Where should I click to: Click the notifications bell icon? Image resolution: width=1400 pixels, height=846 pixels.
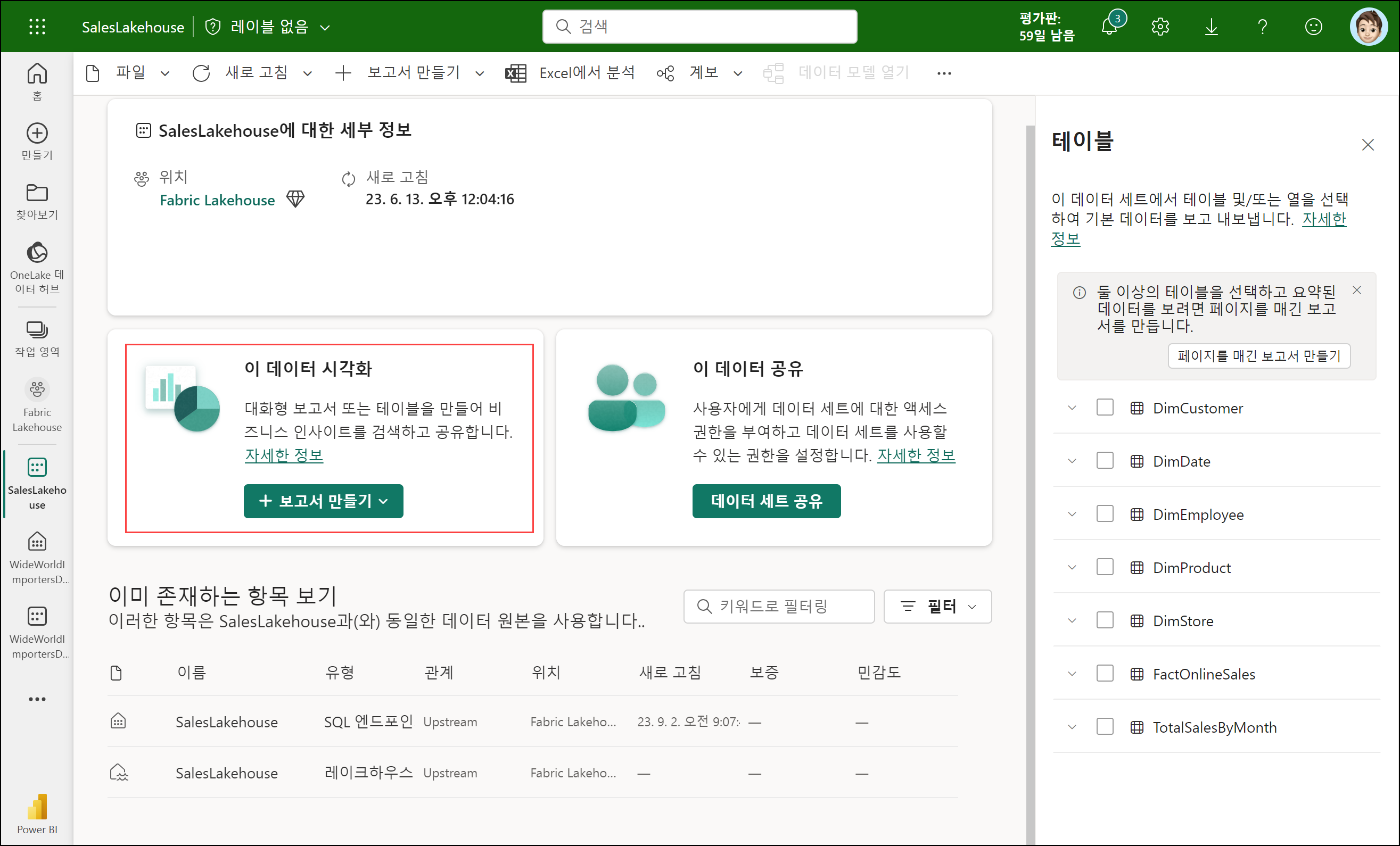[1109, 27]
